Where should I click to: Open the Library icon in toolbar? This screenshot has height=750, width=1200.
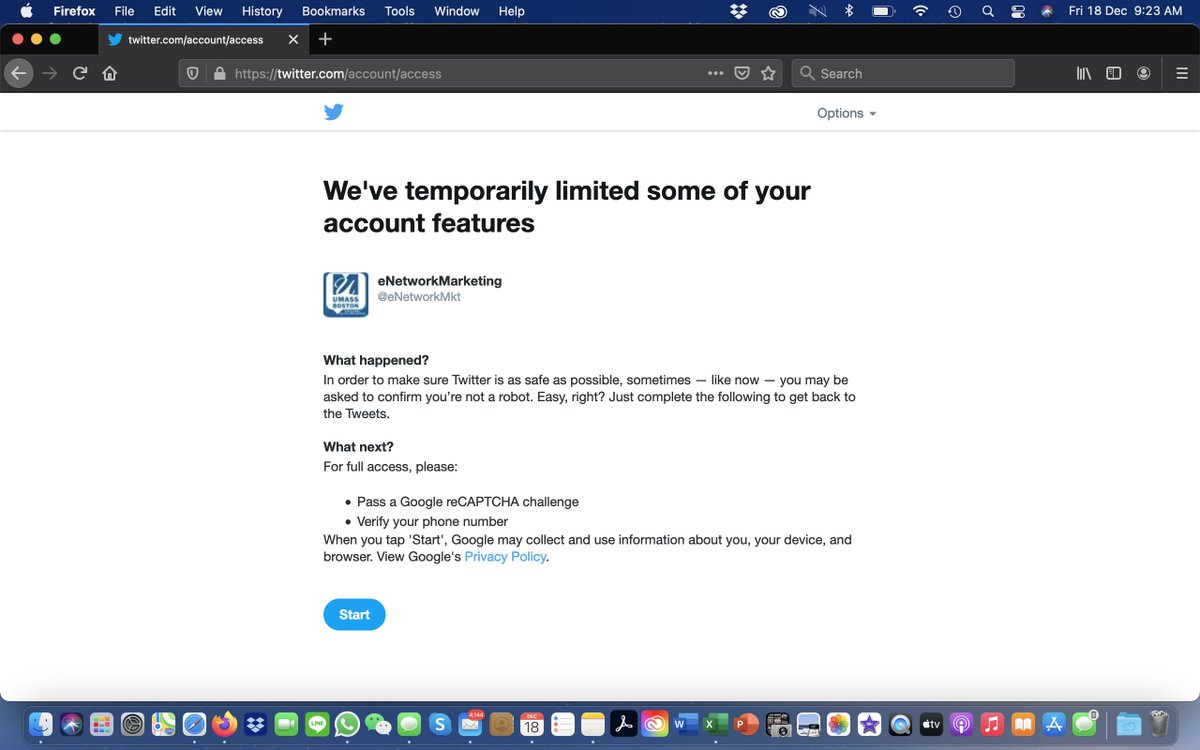(1083, 73)
